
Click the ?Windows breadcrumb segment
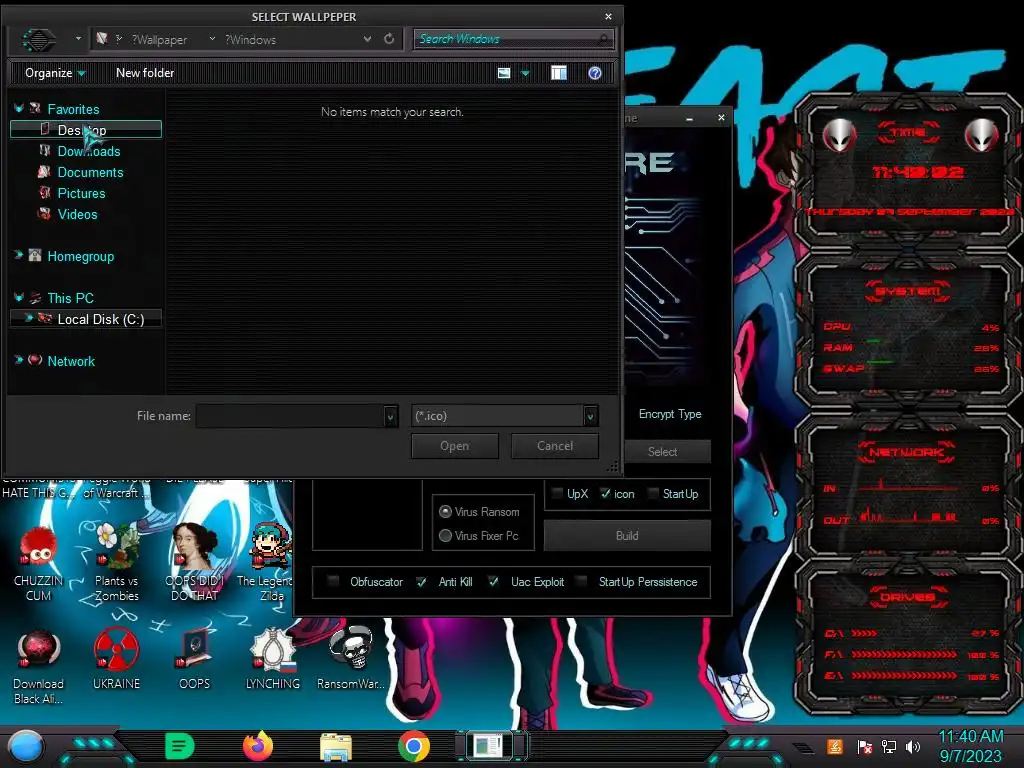click(250, 40)
